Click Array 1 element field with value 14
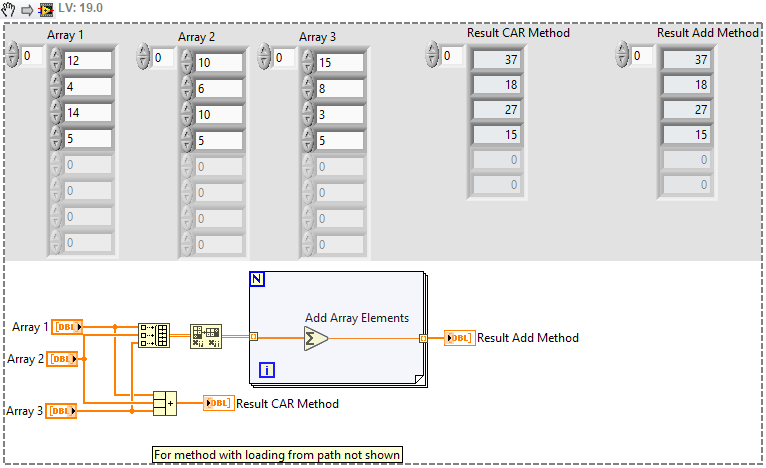This screenshot has width=766, height=468. (x=88, y=112)
